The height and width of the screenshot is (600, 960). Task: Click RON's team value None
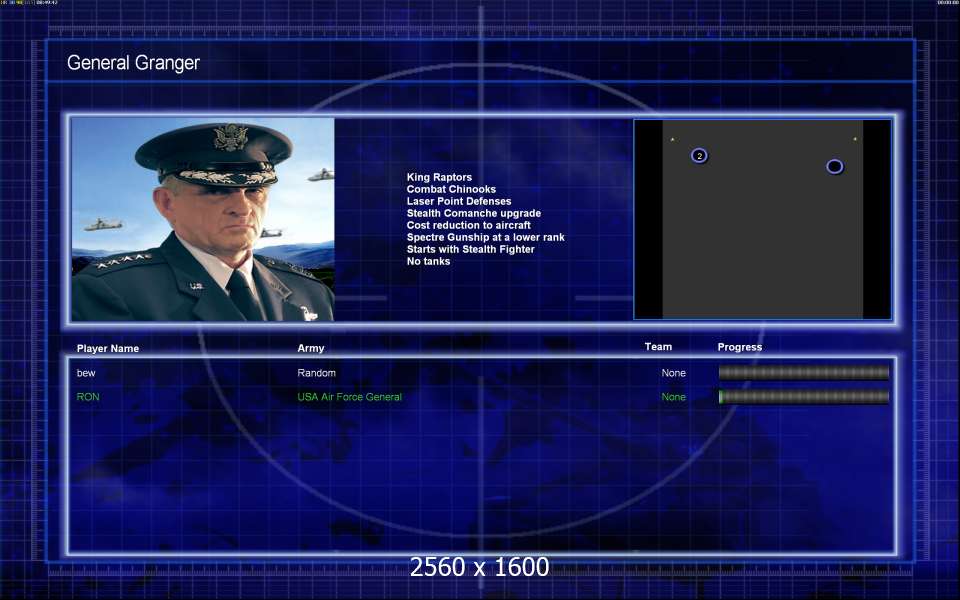[673, 397]
